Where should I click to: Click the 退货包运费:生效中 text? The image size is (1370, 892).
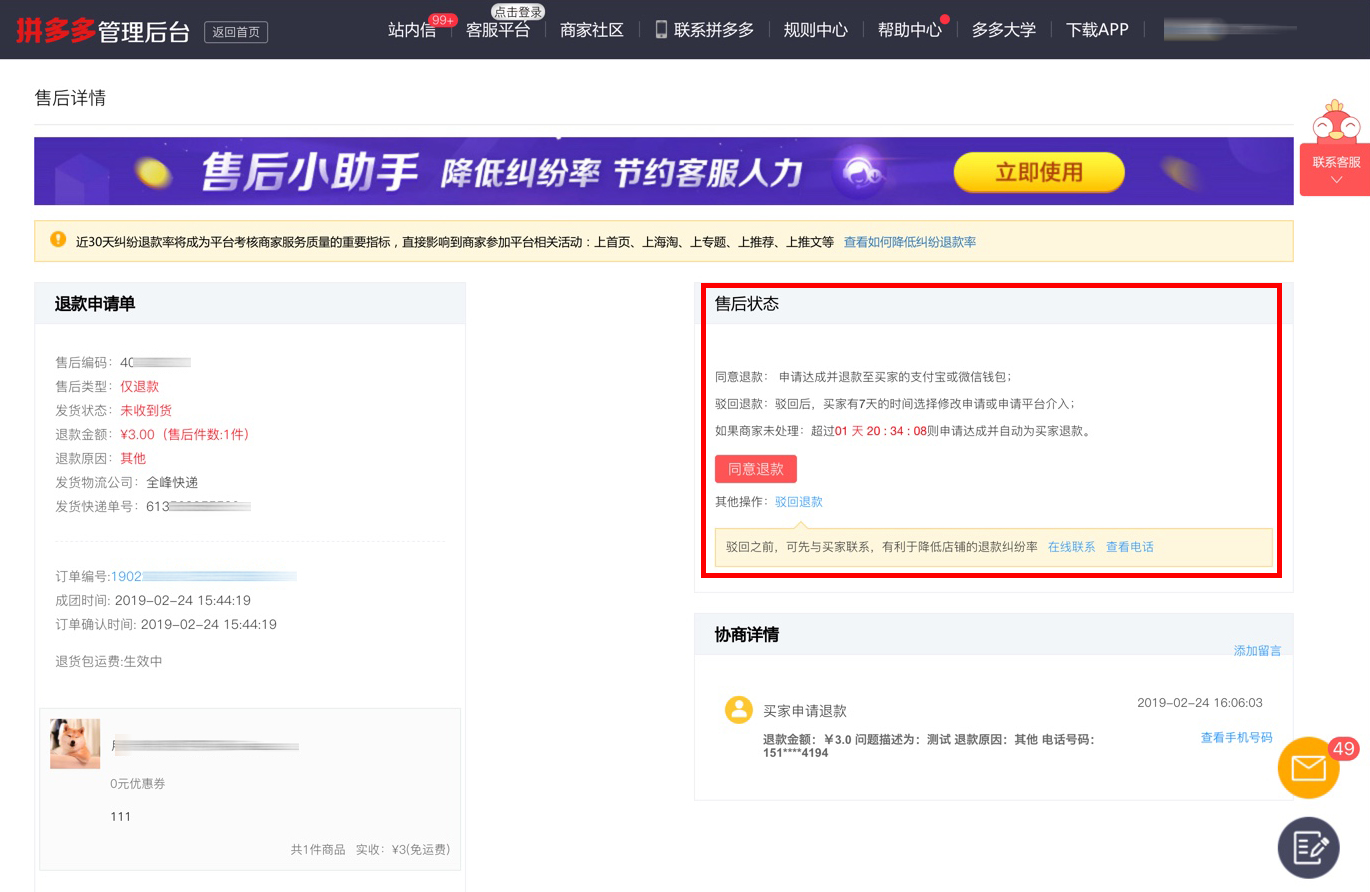[109, 662]
